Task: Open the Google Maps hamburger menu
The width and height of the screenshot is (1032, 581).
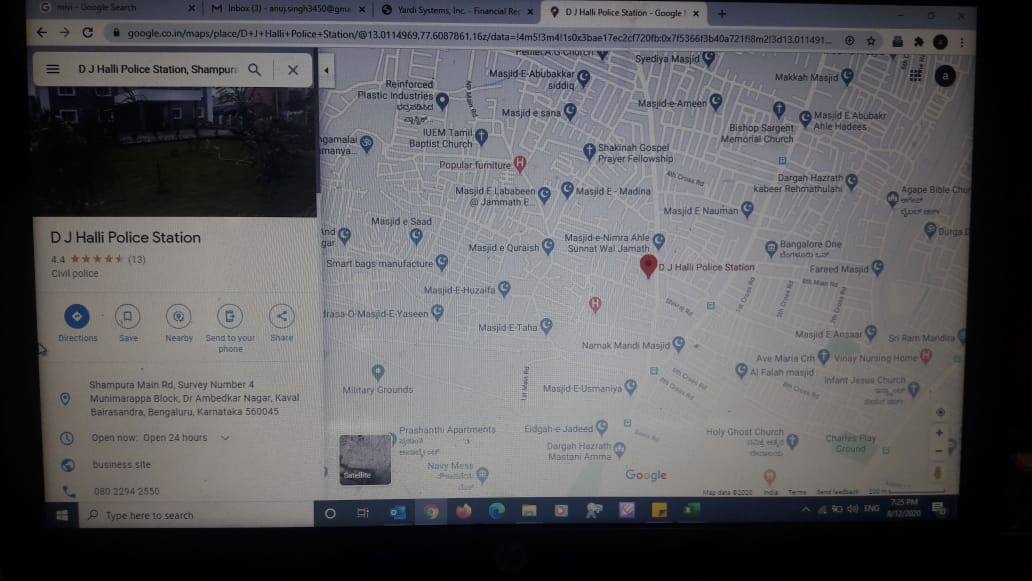Action: coord(53,69)
